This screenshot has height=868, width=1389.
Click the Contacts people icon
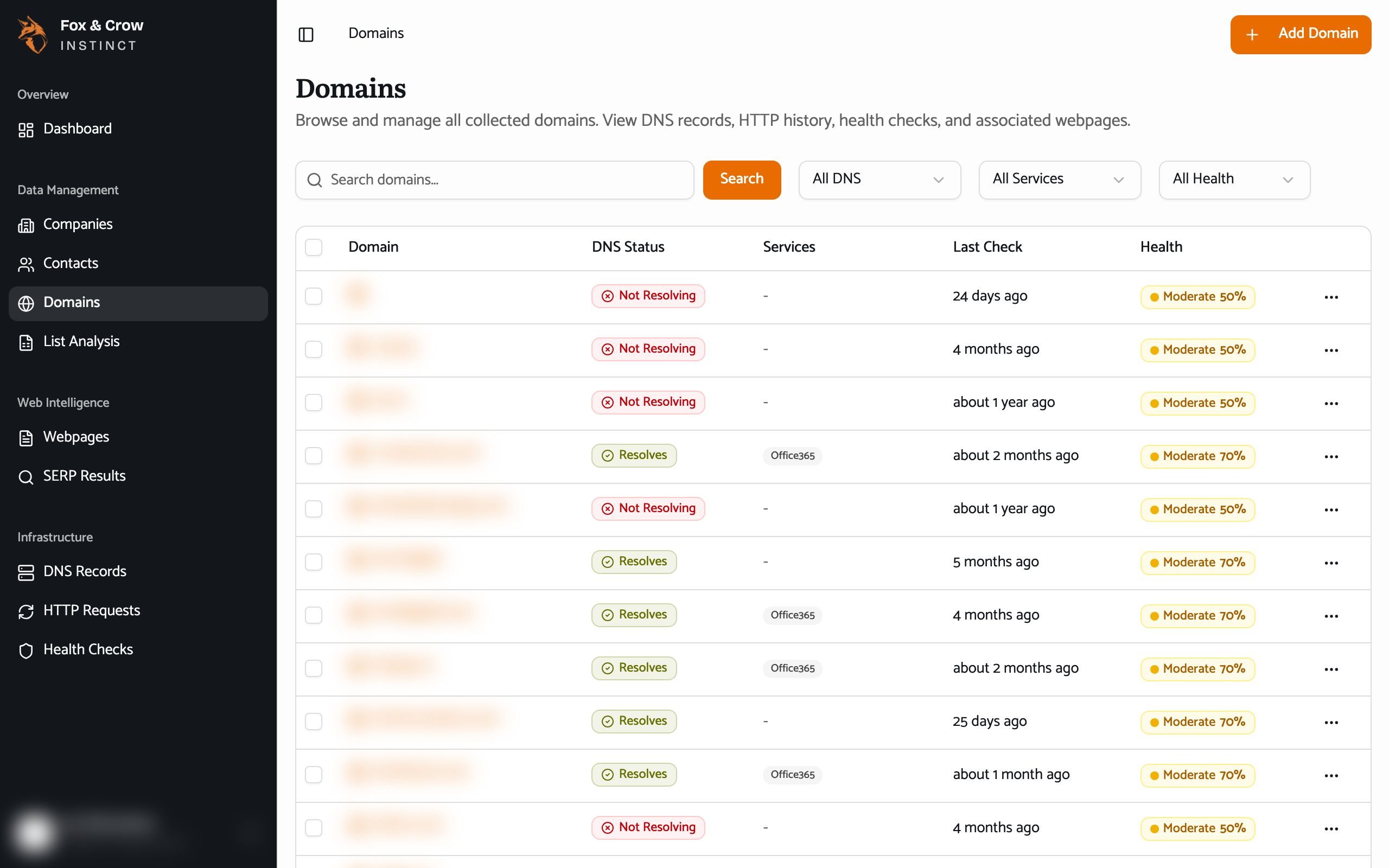pos(26,264)
